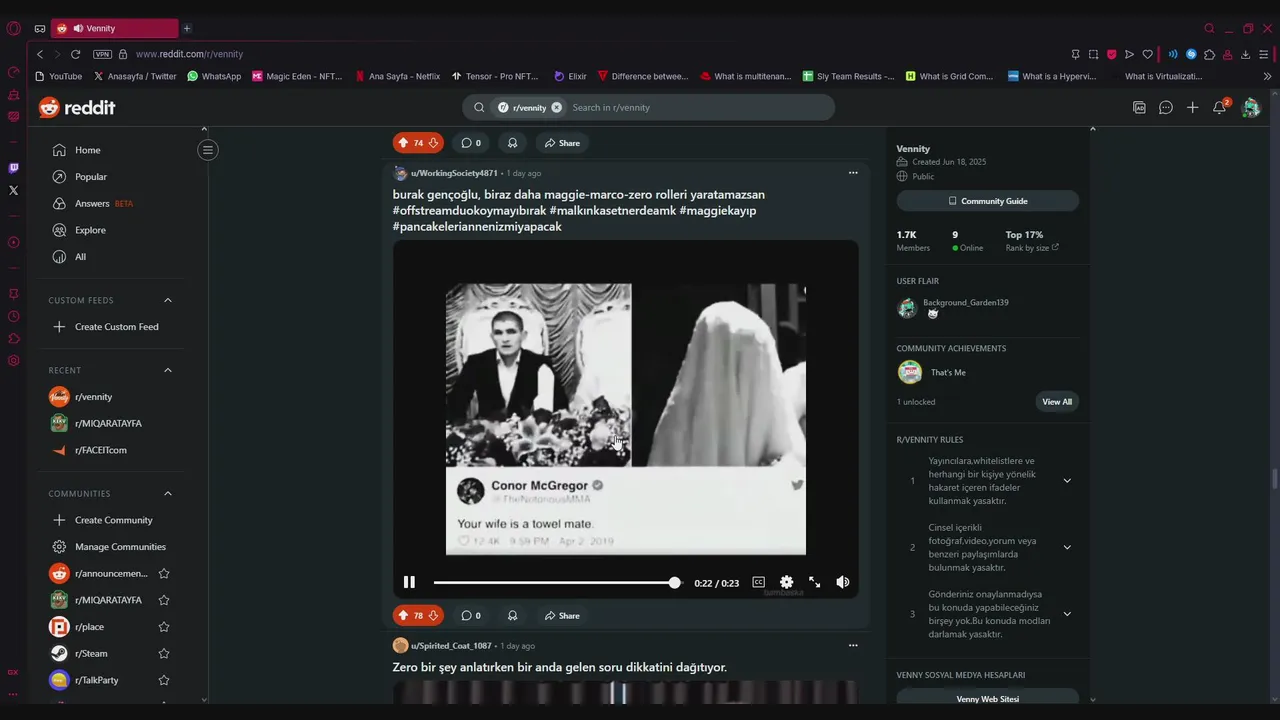Open YouTube bookmark
The width and height of the screenshot is (1280, 720).
click(x=58, y=76)
